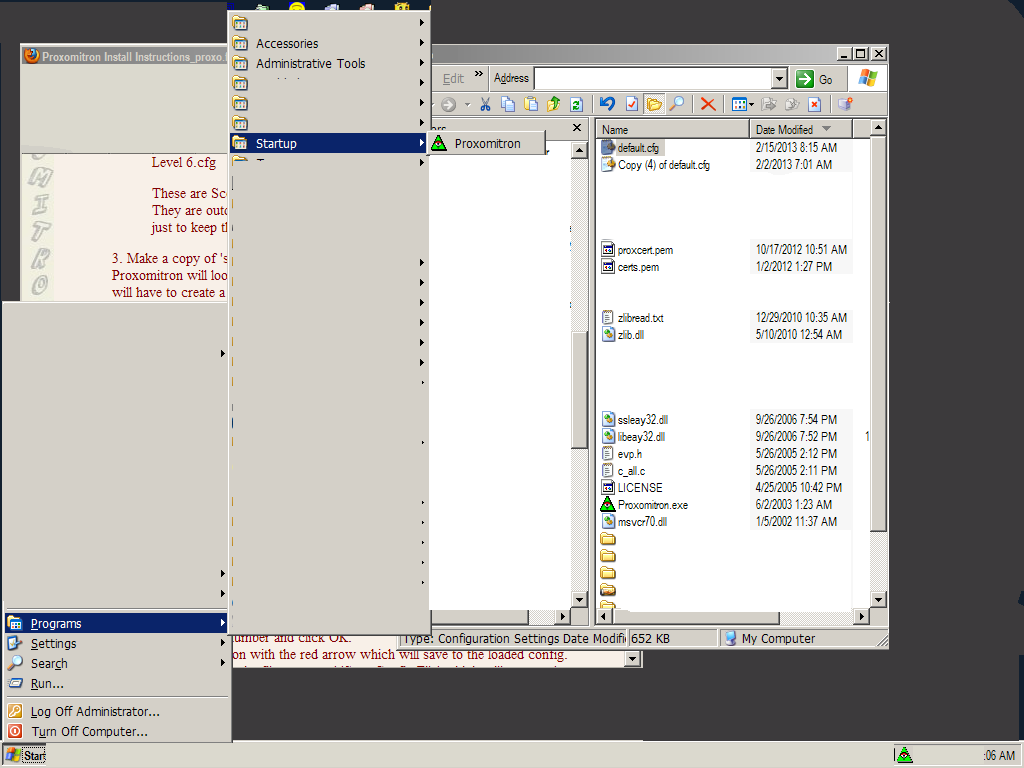The height and width of the screenshot is (768, 1024).
Task: Select the Proxomitron.exe file
Action: (652, 505)
